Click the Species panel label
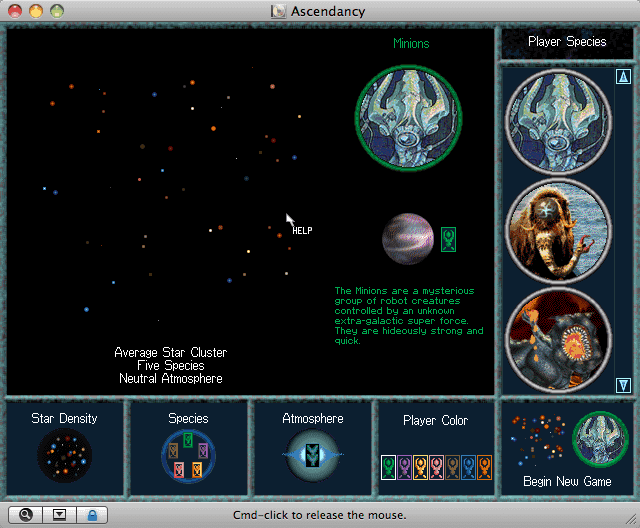This screenshot has height=528, width=640. coord(188,418)
